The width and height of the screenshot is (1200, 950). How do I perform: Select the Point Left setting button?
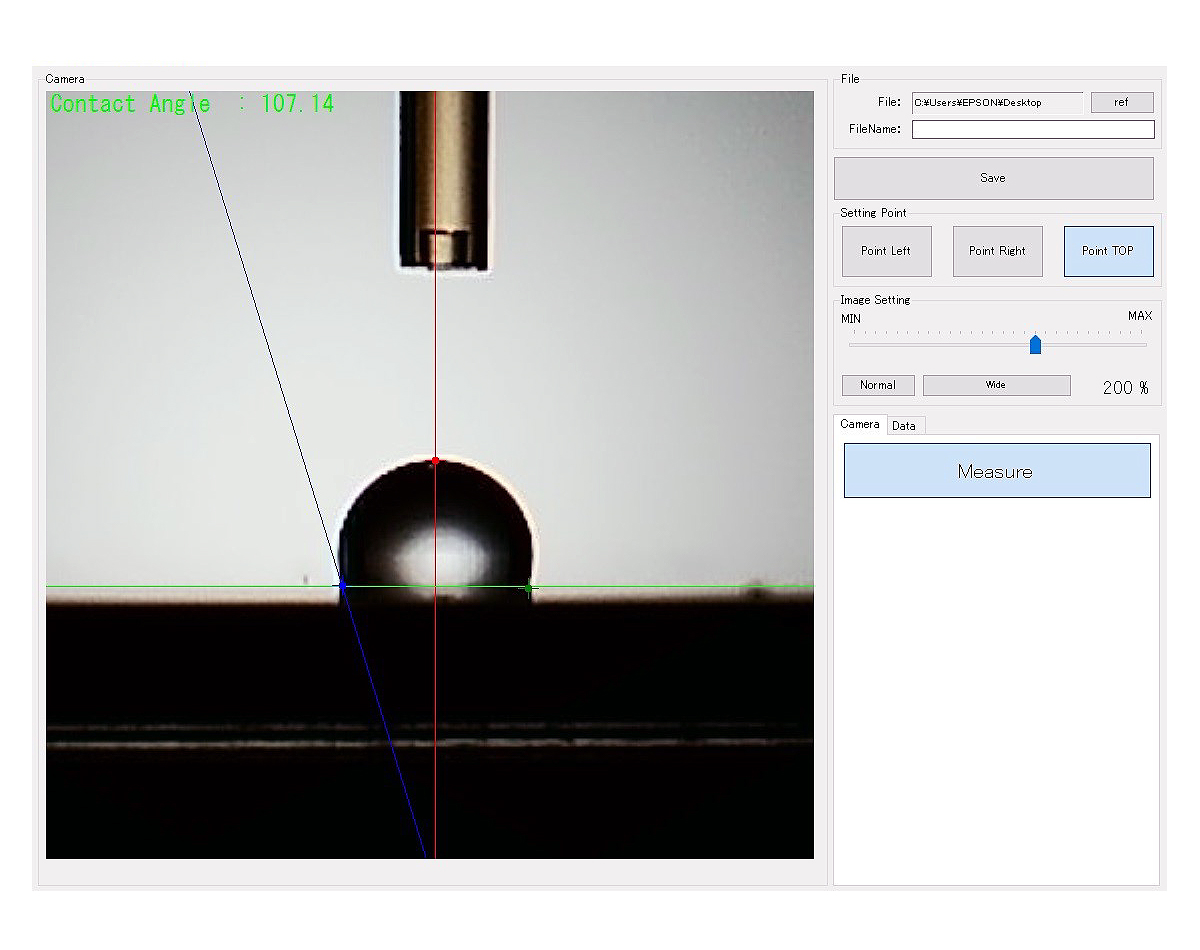[887, 251]
